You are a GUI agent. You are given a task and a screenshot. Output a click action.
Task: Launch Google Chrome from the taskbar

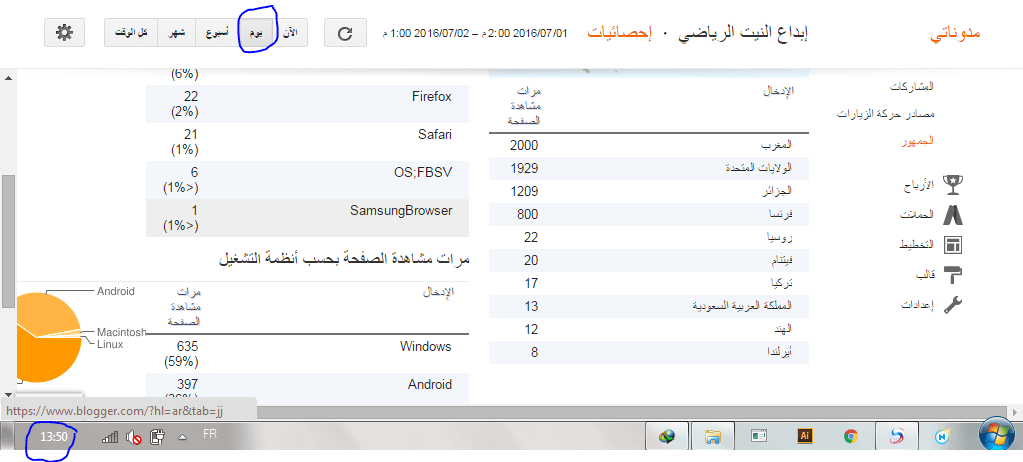[850, 437]
